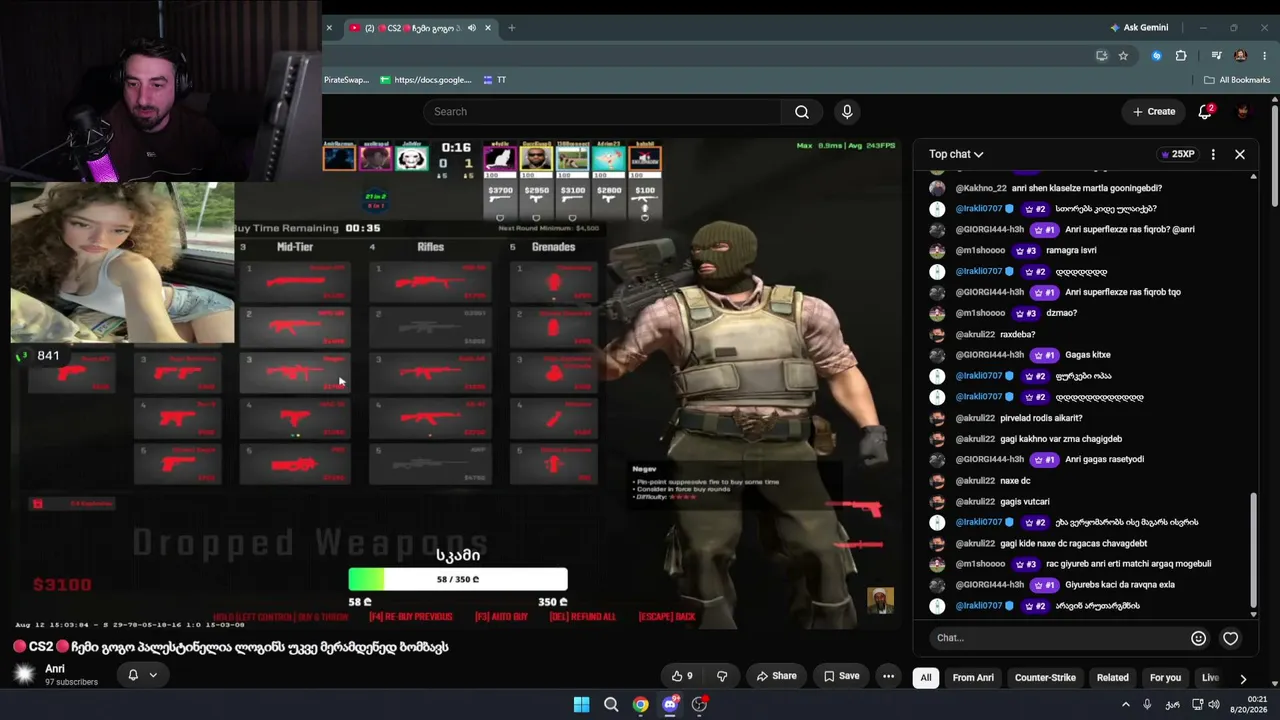Open a new browser tab
Viewport: 1280px width, 720px height.
click(512, 28)
